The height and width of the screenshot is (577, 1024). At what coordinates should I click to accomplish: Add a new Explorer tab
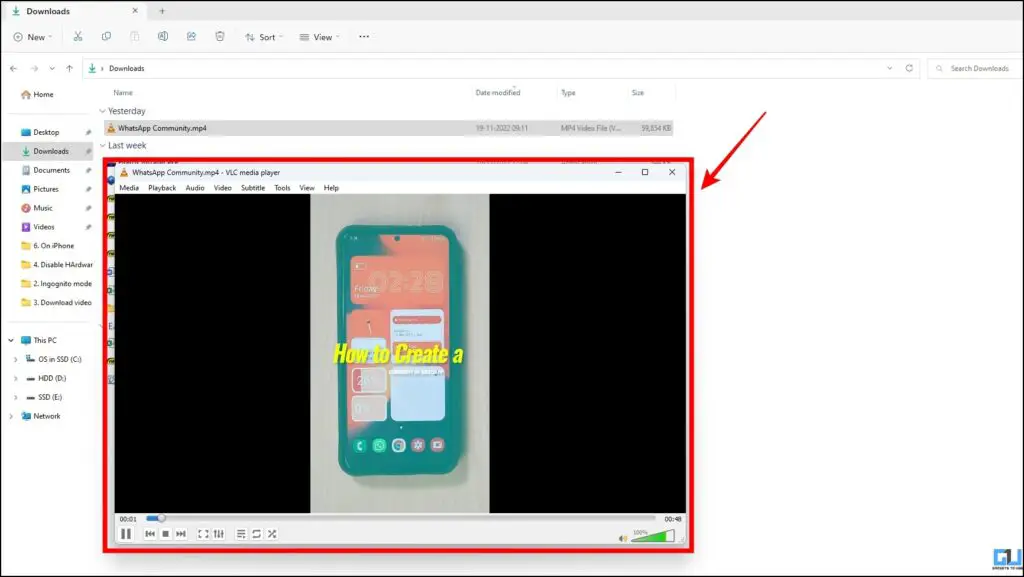(162, 11)
